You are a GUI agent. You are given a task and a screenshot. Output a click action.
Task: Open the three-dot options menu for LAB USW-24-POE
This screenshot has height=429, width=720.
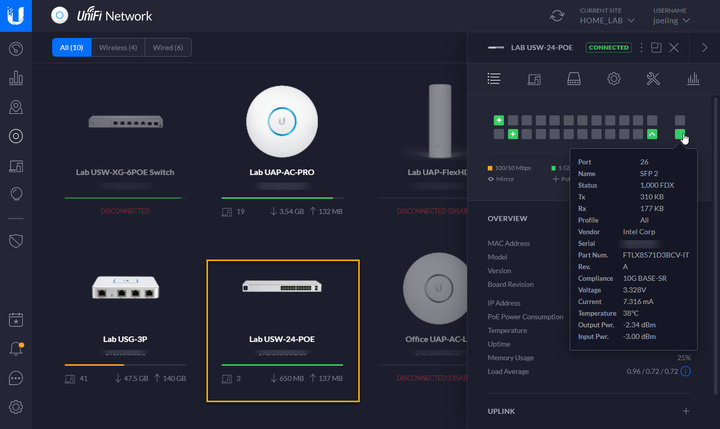pos(641,47)
